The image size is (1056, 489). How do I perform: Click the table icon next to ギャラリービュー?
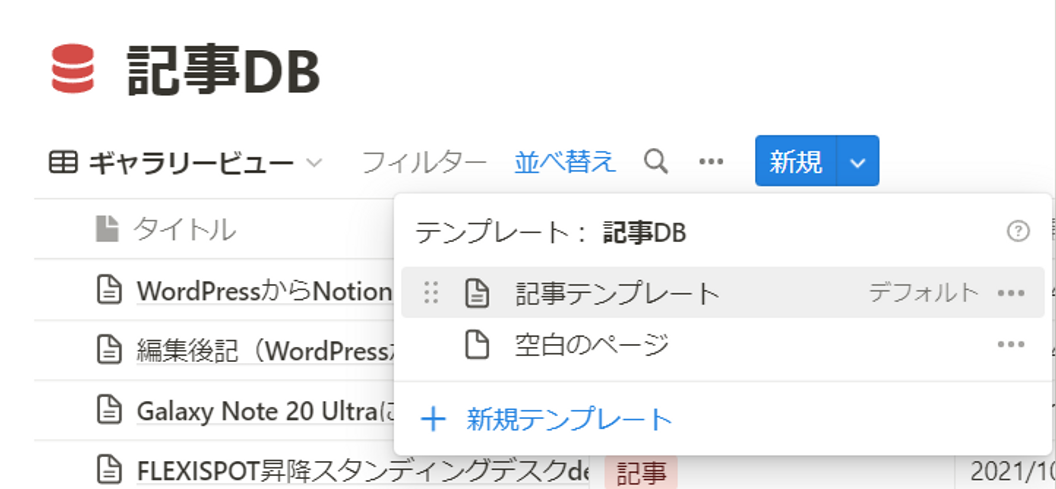click(63, 162)
